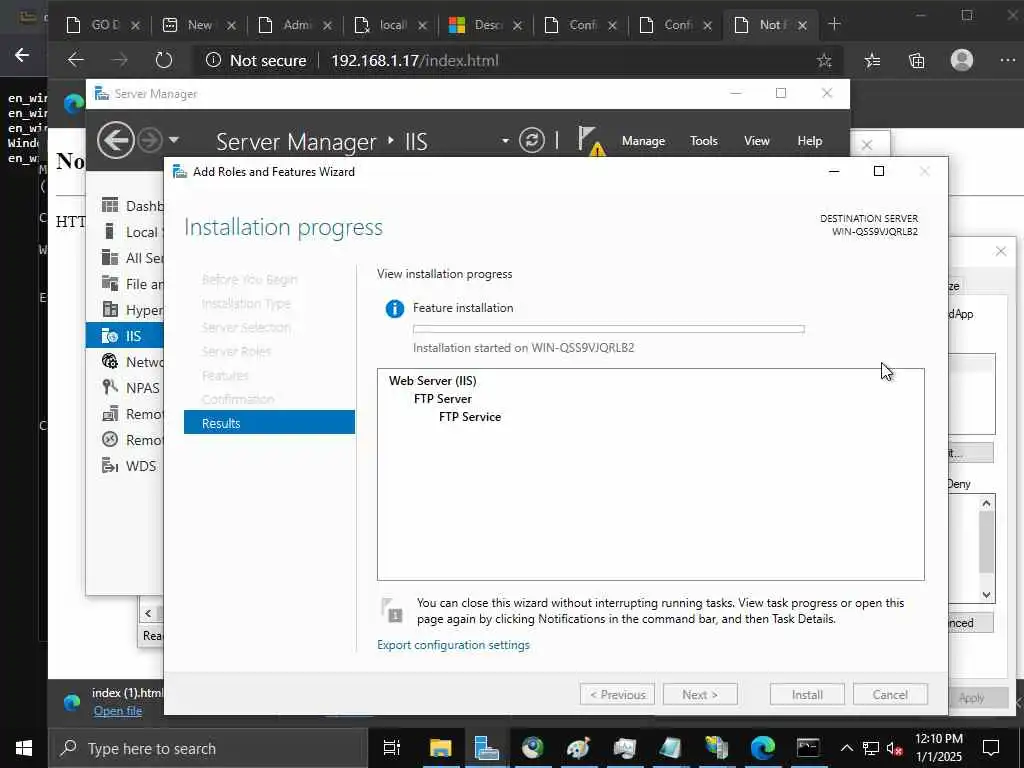Open the Action Center notifications icon
This screenshot has width=1024, height=768.
point(991,748)
